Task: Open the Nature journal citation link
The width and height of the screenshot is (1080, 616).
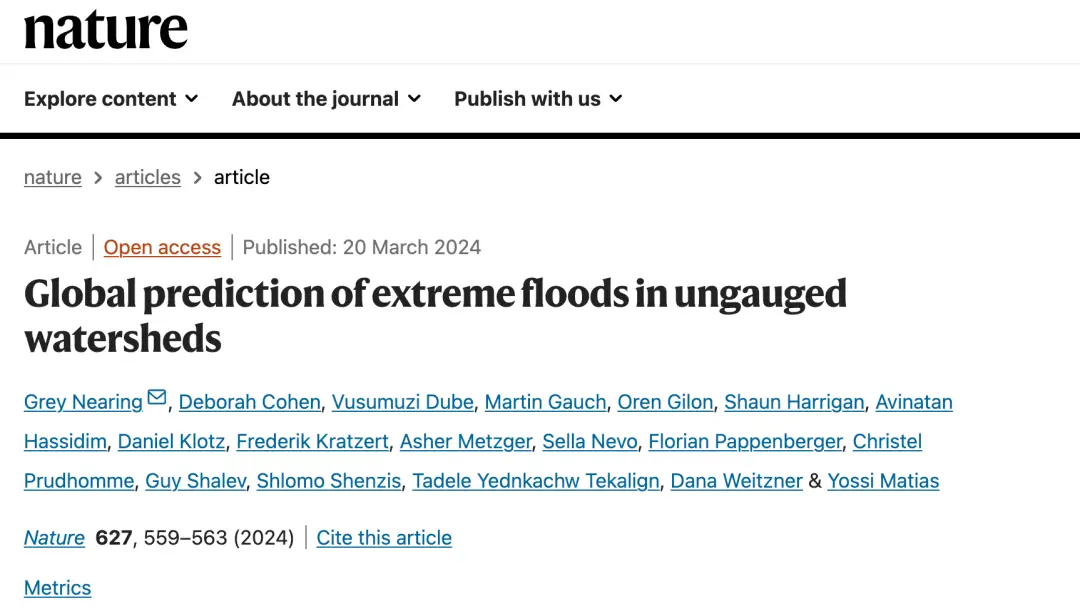Action: tap(54, 538)
